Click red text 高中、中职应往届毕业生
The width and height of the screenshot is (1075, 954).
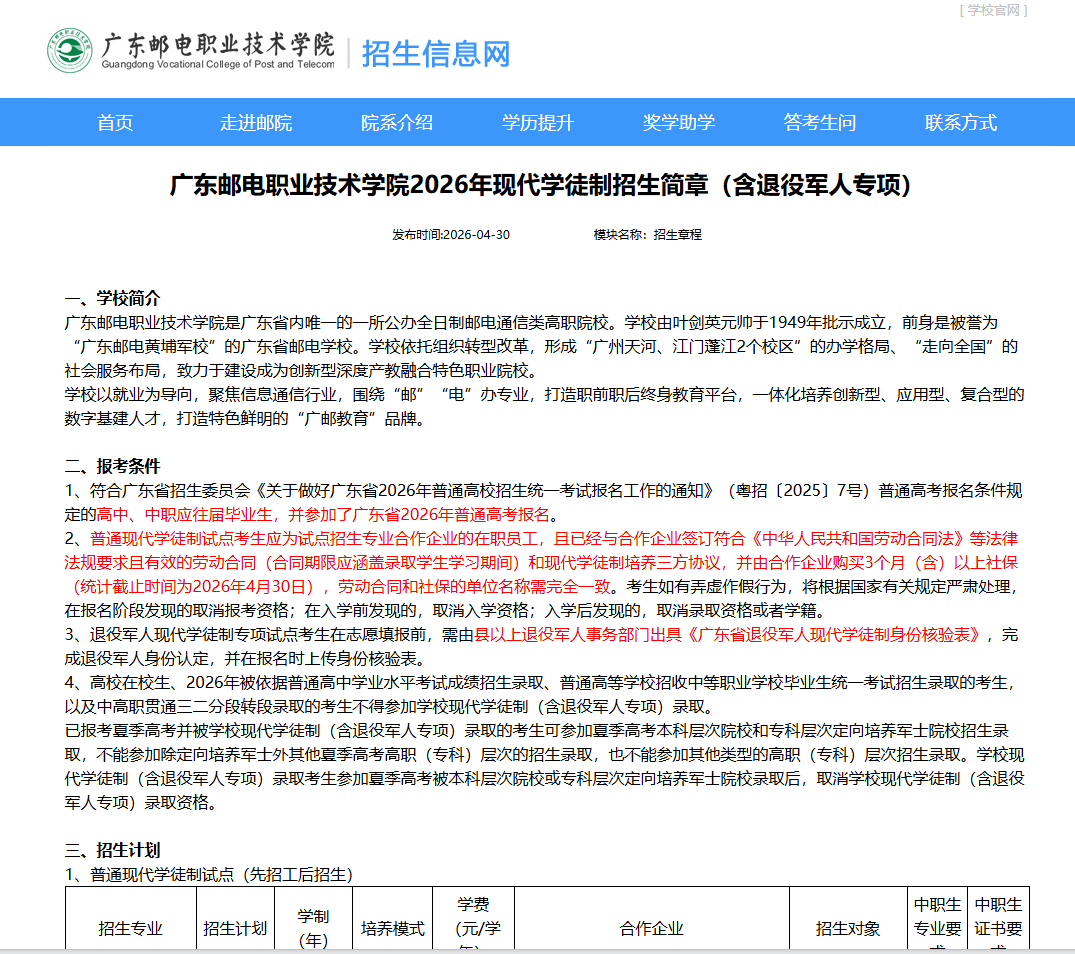(x=184, y=515)
